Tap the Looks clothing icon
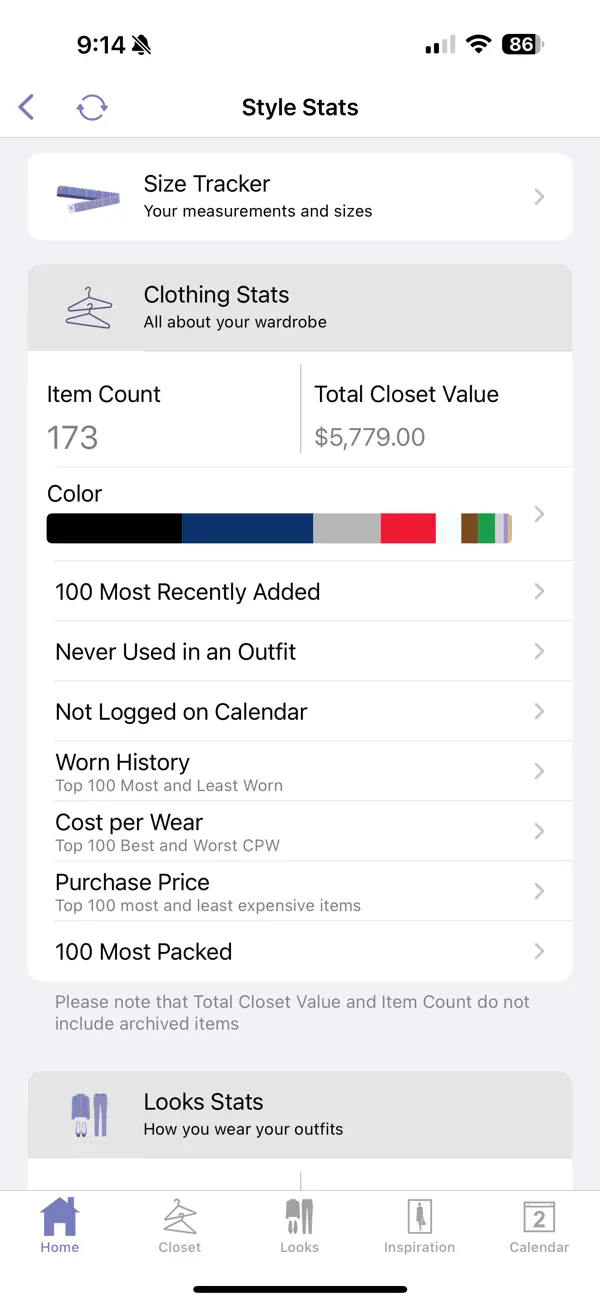The height and width of the screenshot is (1304, 600). coord(299,1216)
